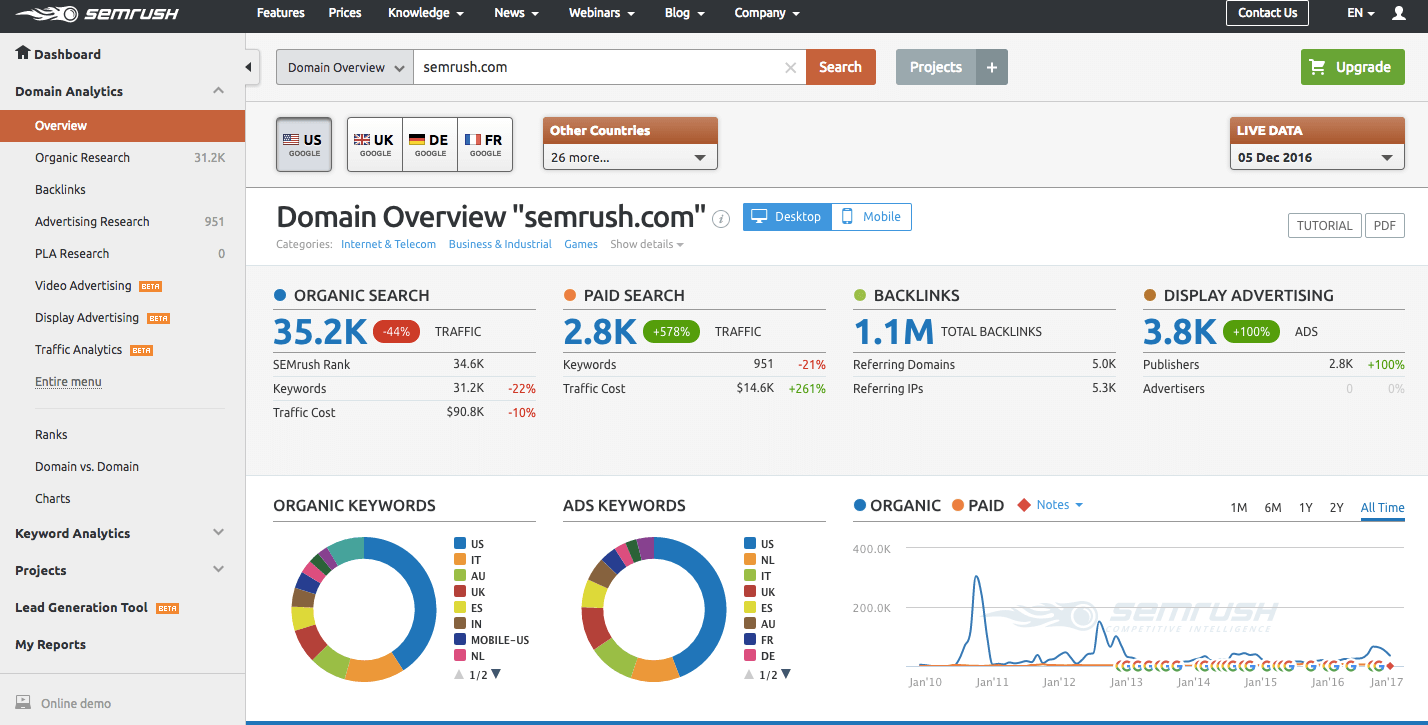The height and width of the screenshot is (725, 1428).
Task: Set chart range to 2Y
Action: click(x=1336, y=508)
